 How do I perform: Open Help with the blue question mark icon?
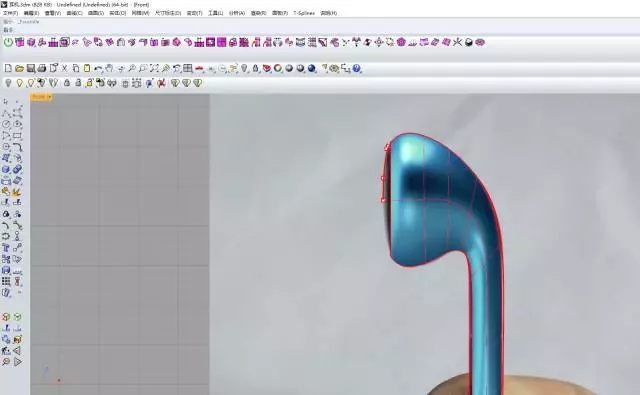(356, 69)
